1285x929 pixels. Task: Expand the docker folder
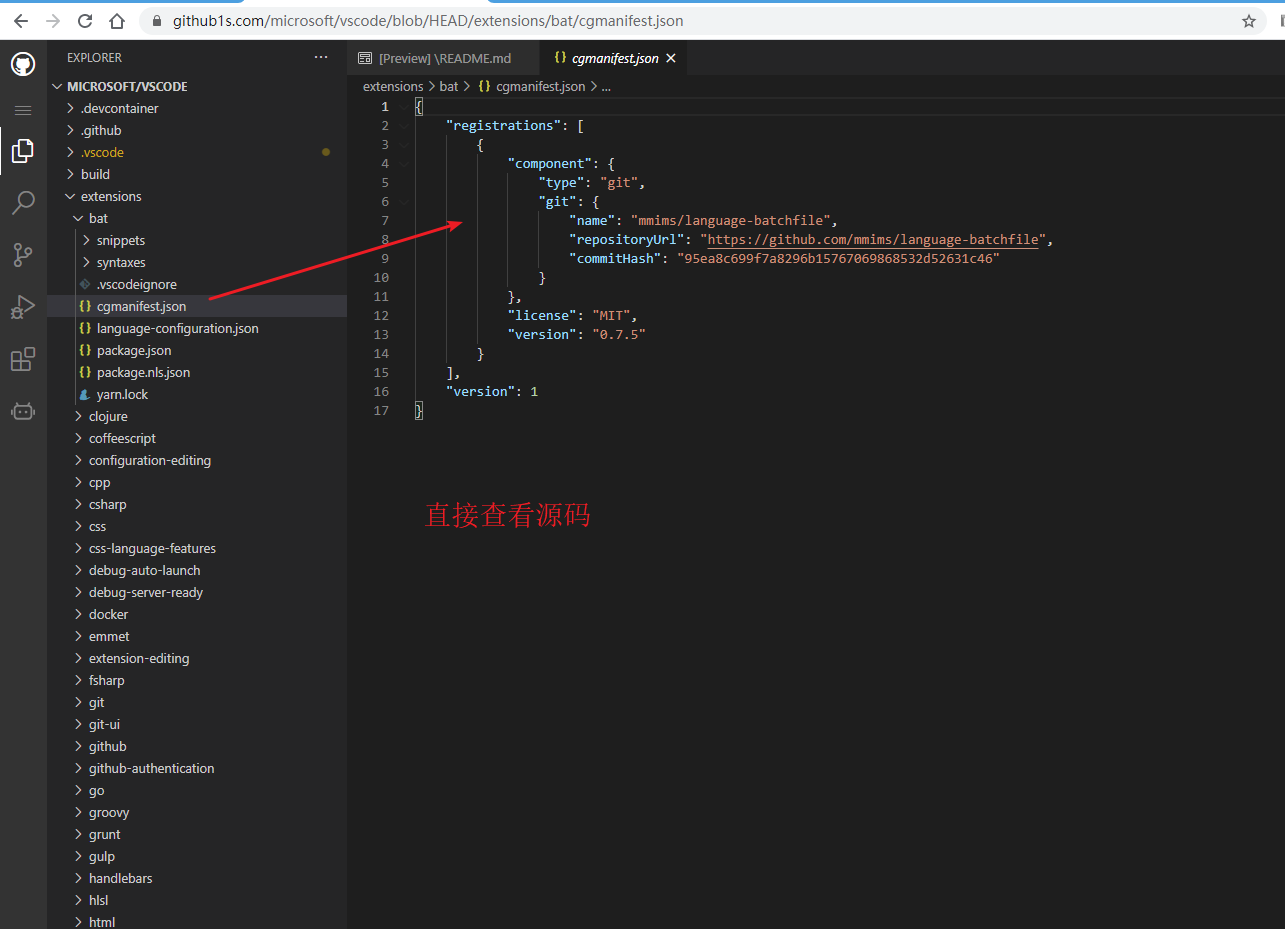(197, 614)
